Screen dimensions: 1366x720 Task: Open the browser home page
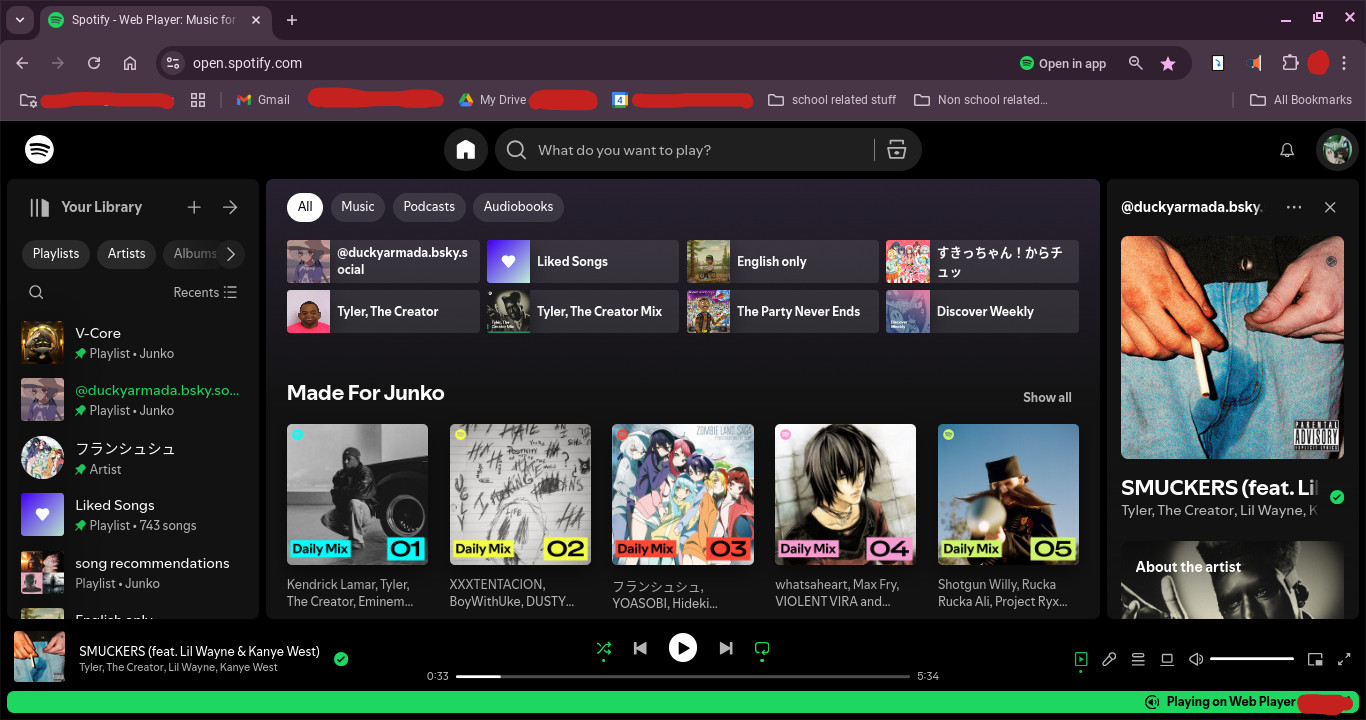pyautogui.click(x=130, y=63)
